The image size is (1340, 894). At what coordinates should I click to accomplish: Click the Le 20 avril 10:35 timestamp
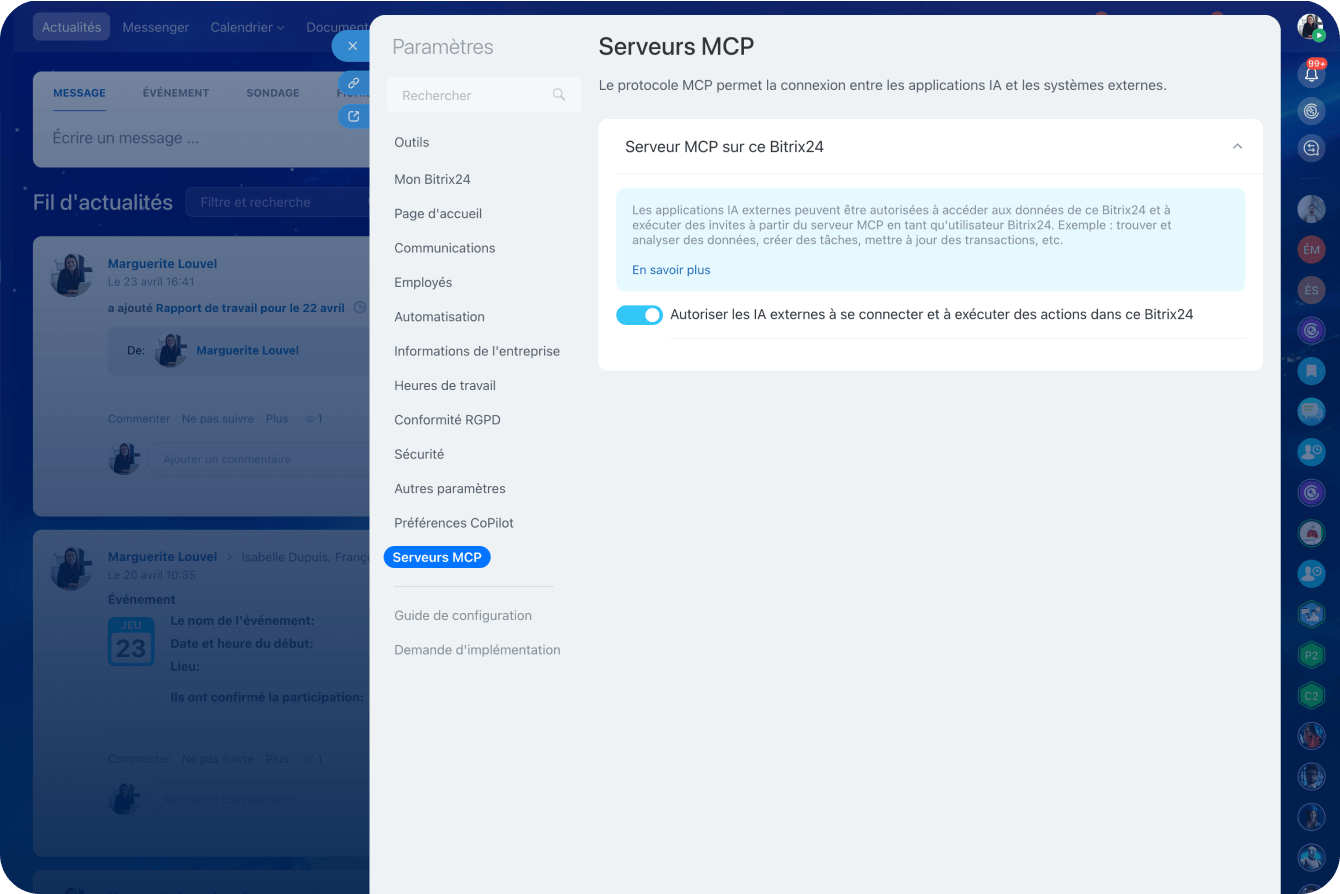tap(151, 575)
